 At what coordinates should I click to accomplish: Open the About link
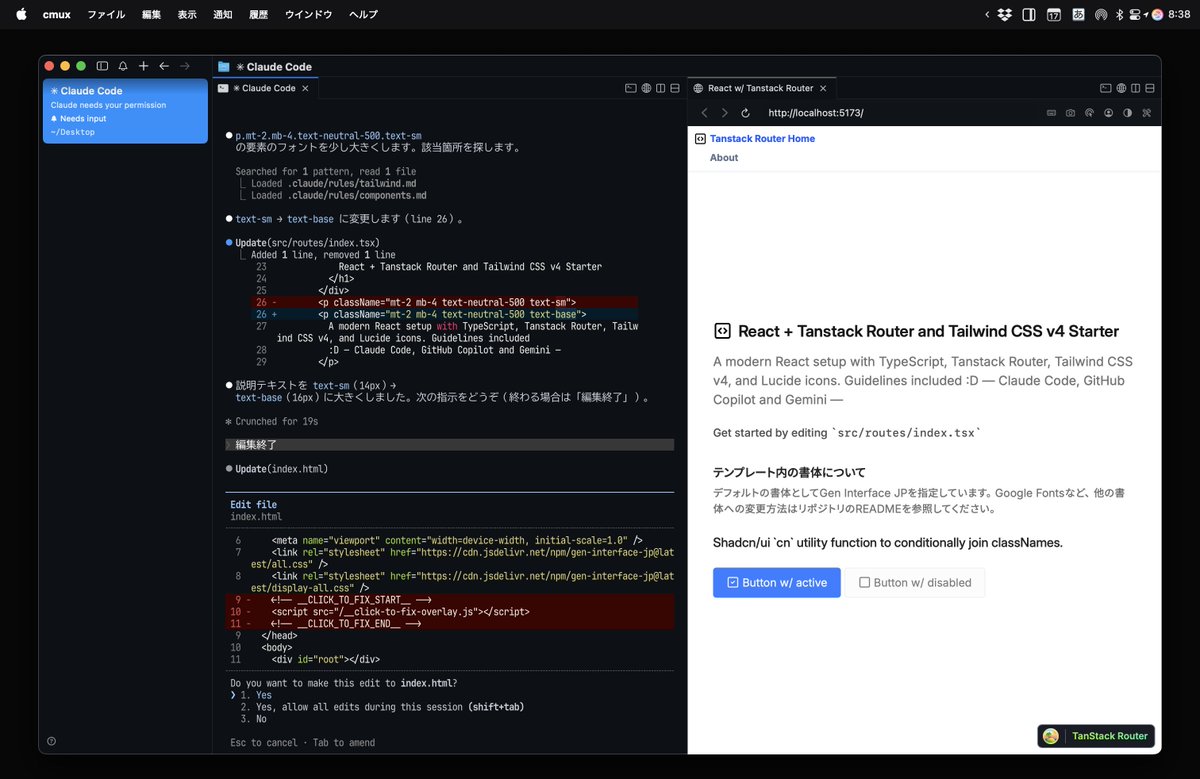click(x=724, y=158)
